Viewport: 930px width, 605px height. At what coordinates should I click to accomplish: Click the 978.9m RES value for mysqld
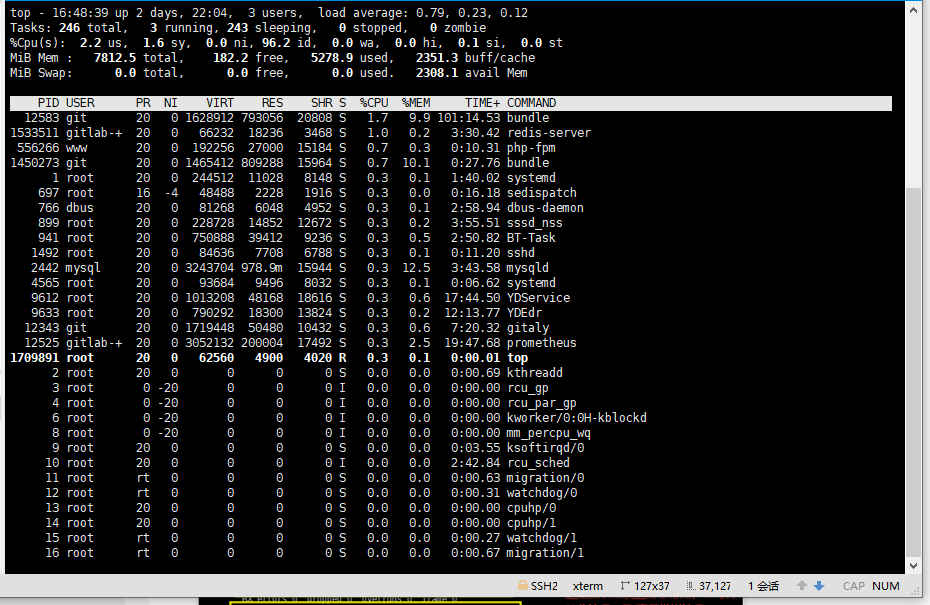point(262,268)
